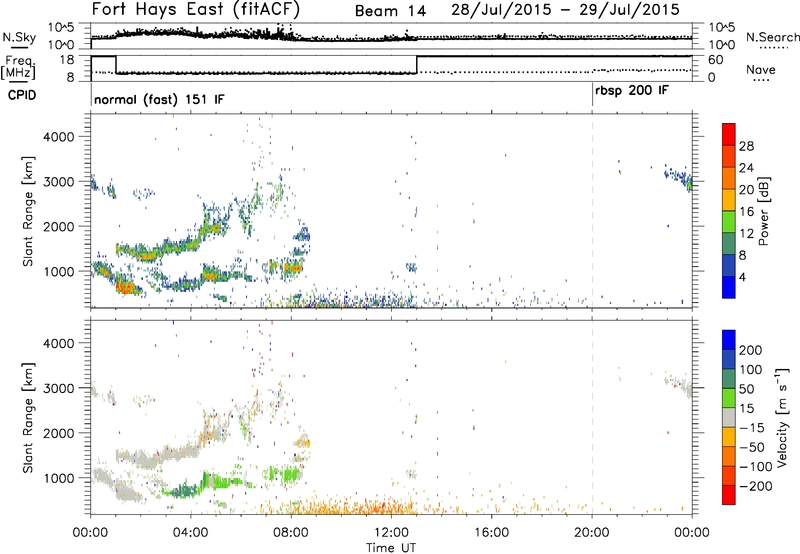
Task: Click the date range '28/Jul/2015 - 29/Jul/2015'
Action: point(565,10)
